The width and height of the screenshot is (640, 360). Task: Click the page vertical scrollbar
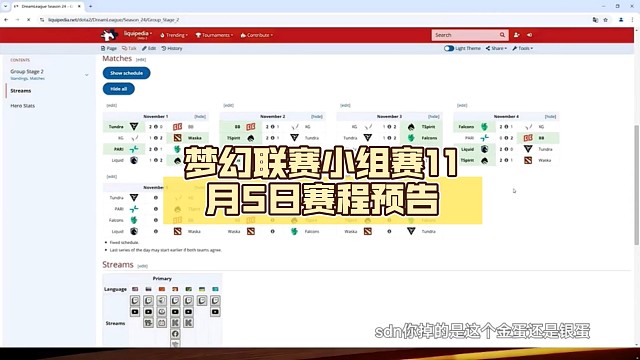click(636, 185)
